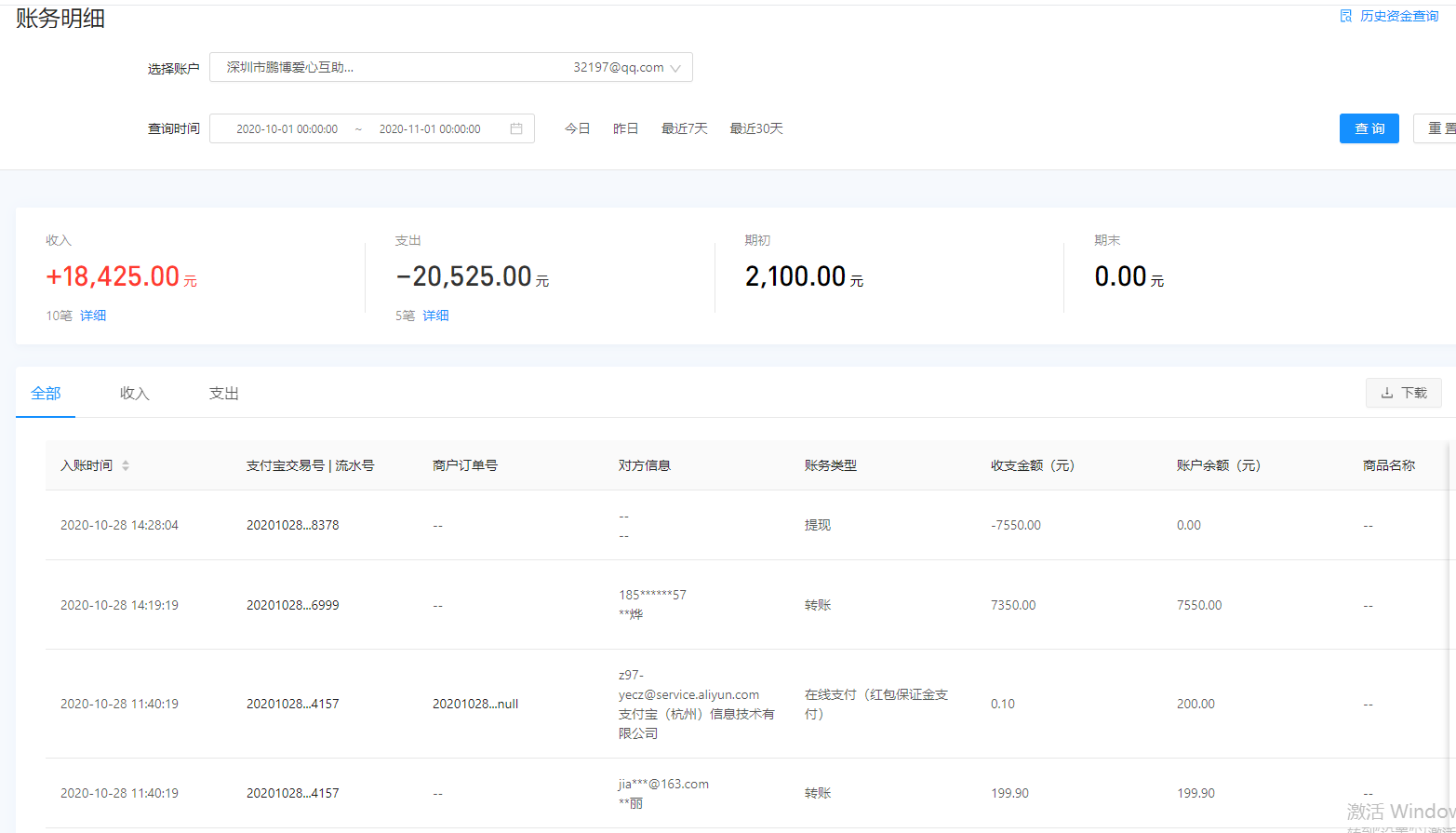This screenshot has height=833, width=1456.
Task: Switch to the 收入 tab
Action: tap(135, 394)
